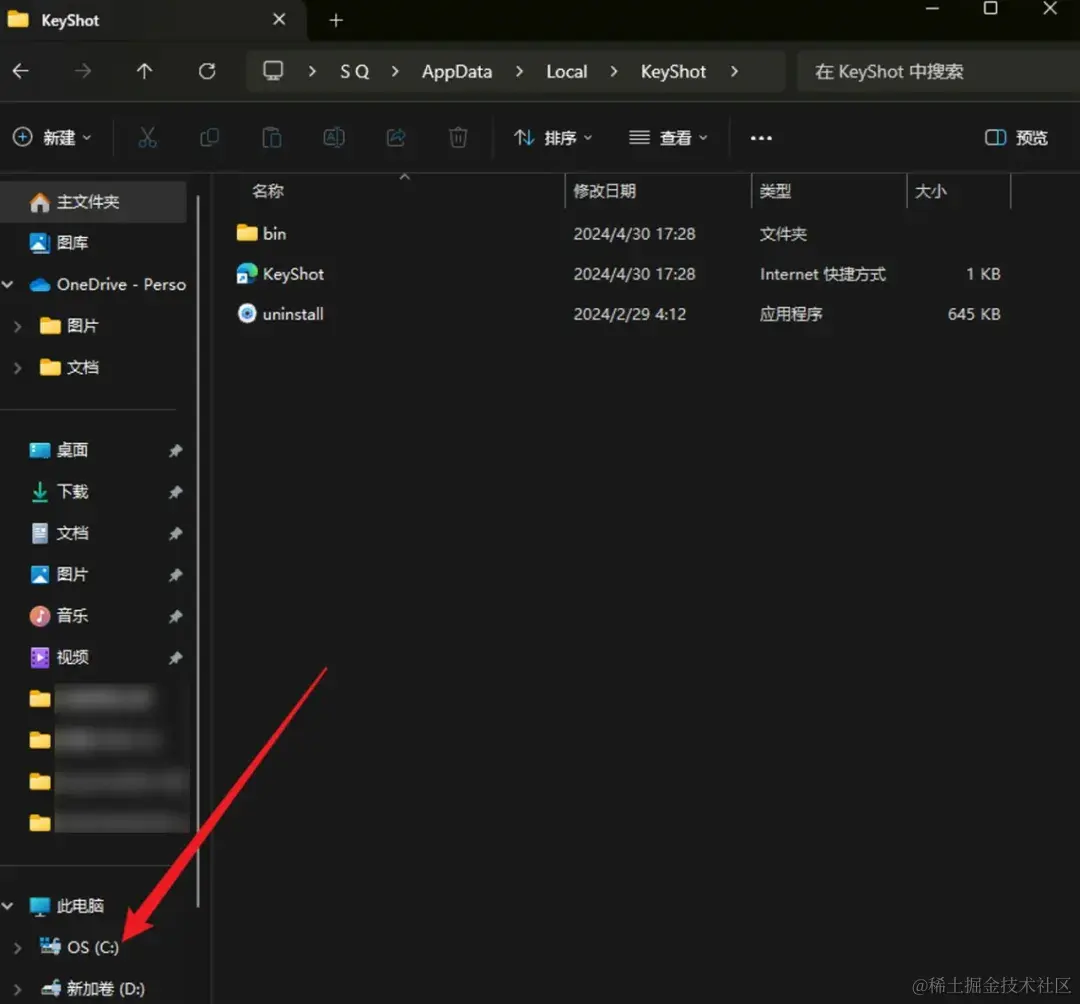Image resolution: width=1080 pixels, height=1004 pixels.
Task: Expand chevron after S Q in address bar
Action: [x=395, y=71]
